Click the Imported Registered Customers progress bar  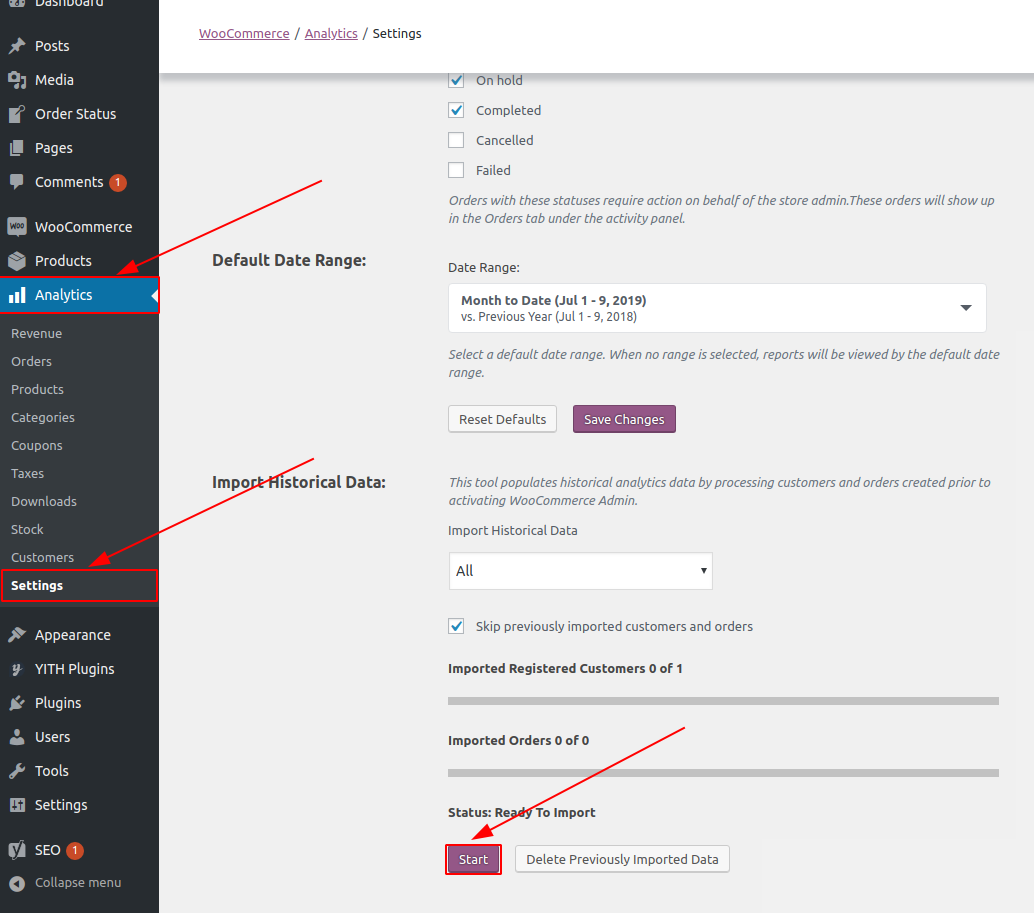point(723,701)
